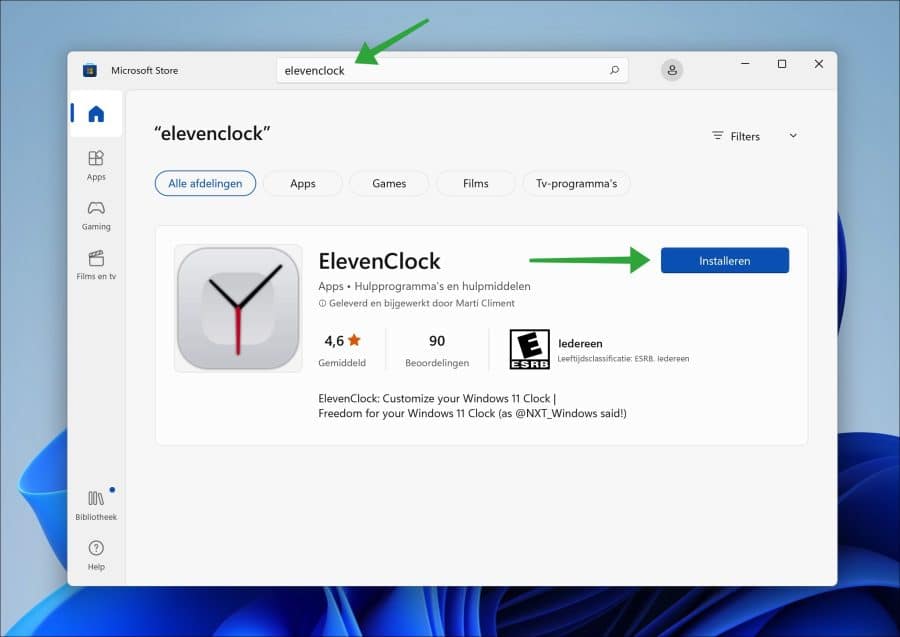Start a search with the magnifier icon
Image resolution: width=900 pixels, height=637 pixels.
pyautogui.click(x=614, y=70)
